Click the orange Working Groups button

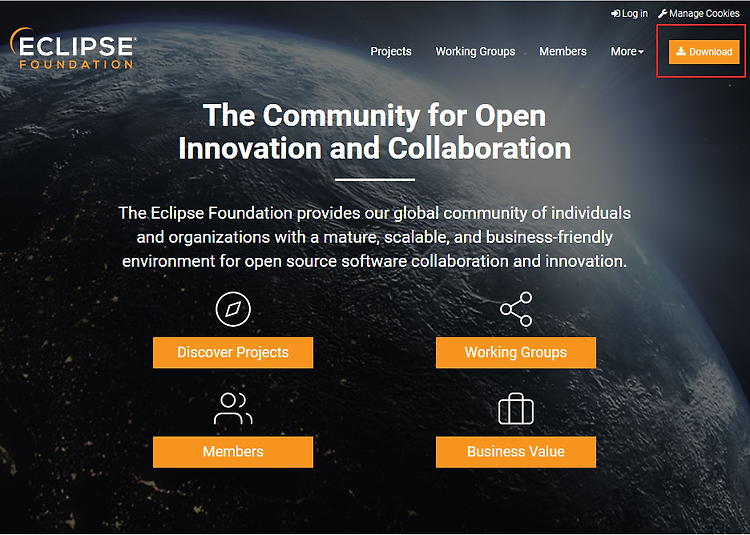pyautogui.click(x=516, y=352)
